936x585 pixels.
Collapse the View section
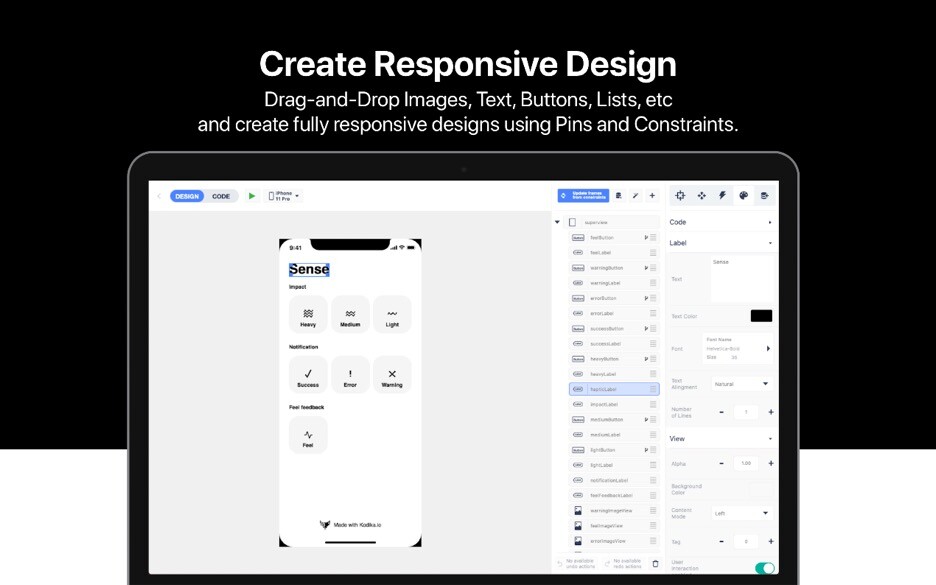tap(769, 439)
